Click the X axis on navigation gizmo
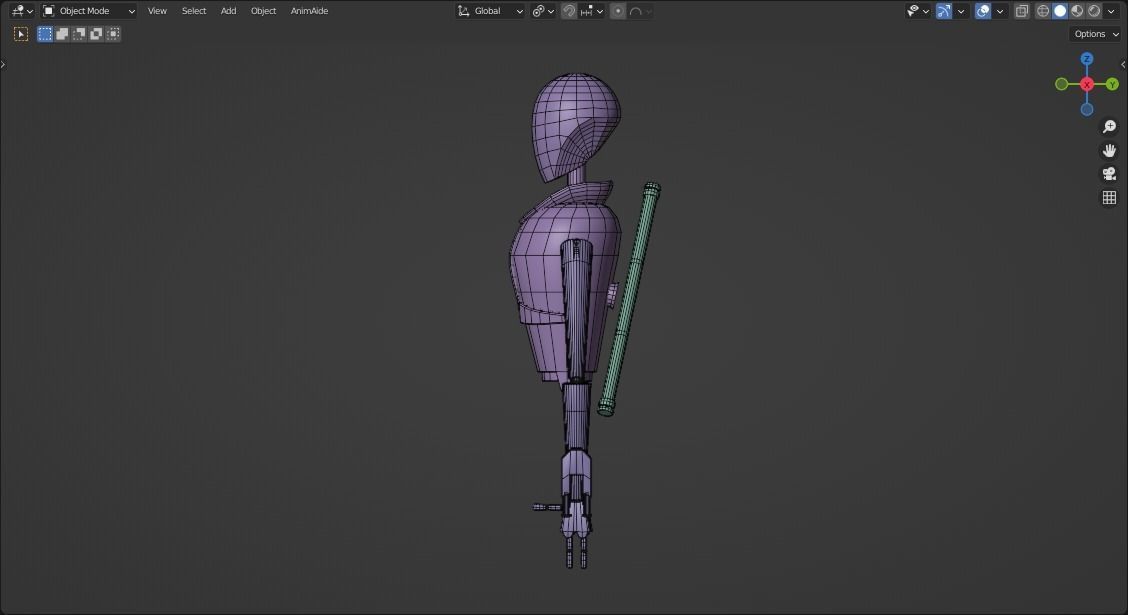The height and width of the screenshot is (615, 1128). point(1087,84)
